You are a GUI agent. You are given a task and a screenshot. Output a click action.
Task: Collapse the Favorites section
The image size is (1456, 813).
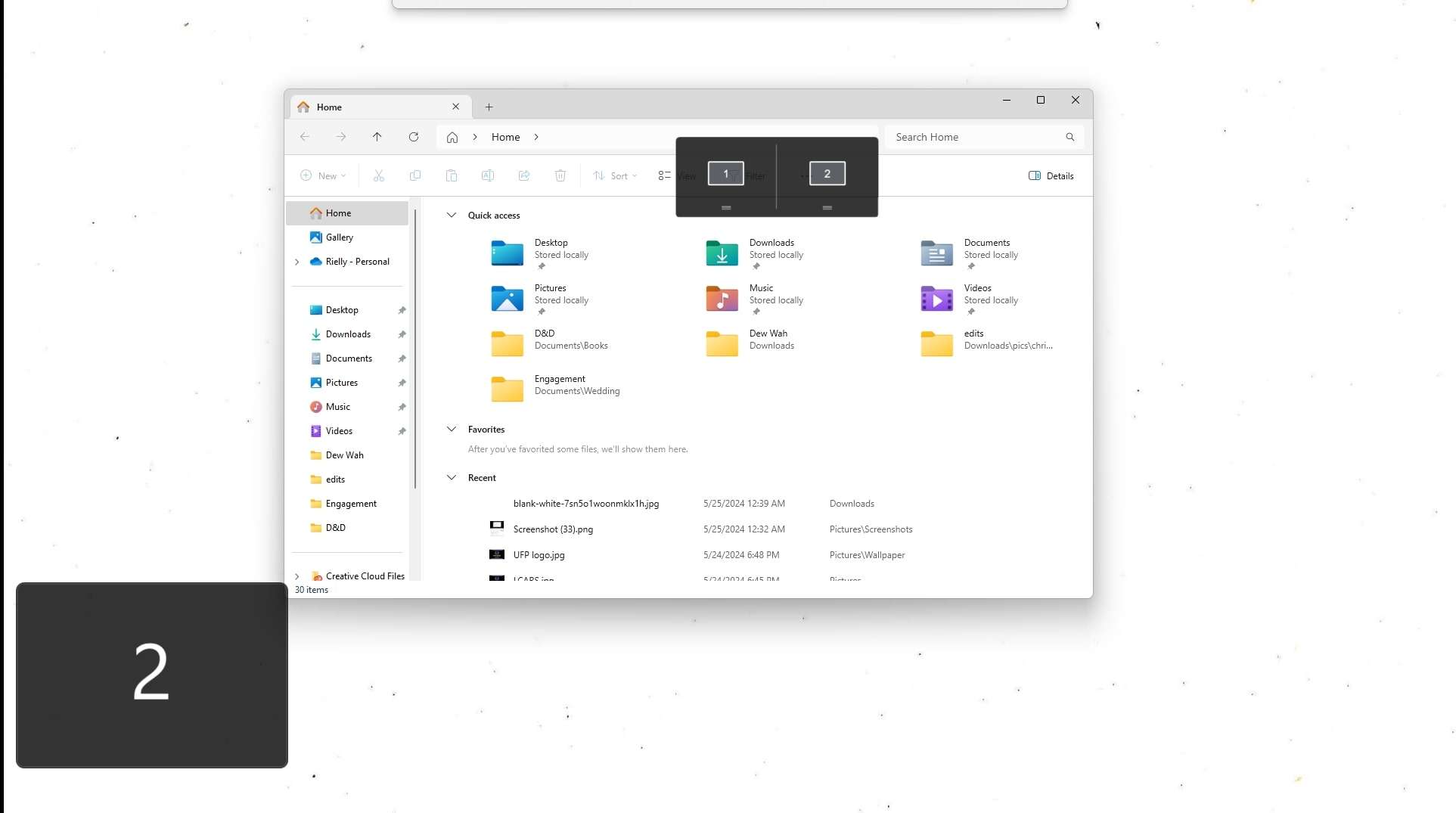[x=452, y=429]
